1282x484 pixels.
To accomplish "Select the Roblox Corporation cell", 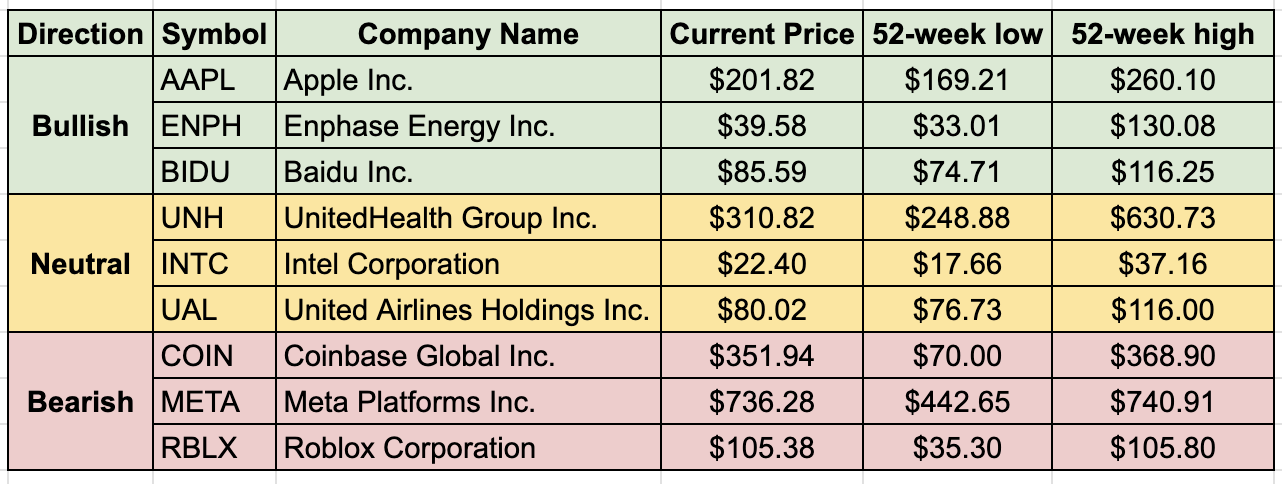I will click(x=468, y=448).
